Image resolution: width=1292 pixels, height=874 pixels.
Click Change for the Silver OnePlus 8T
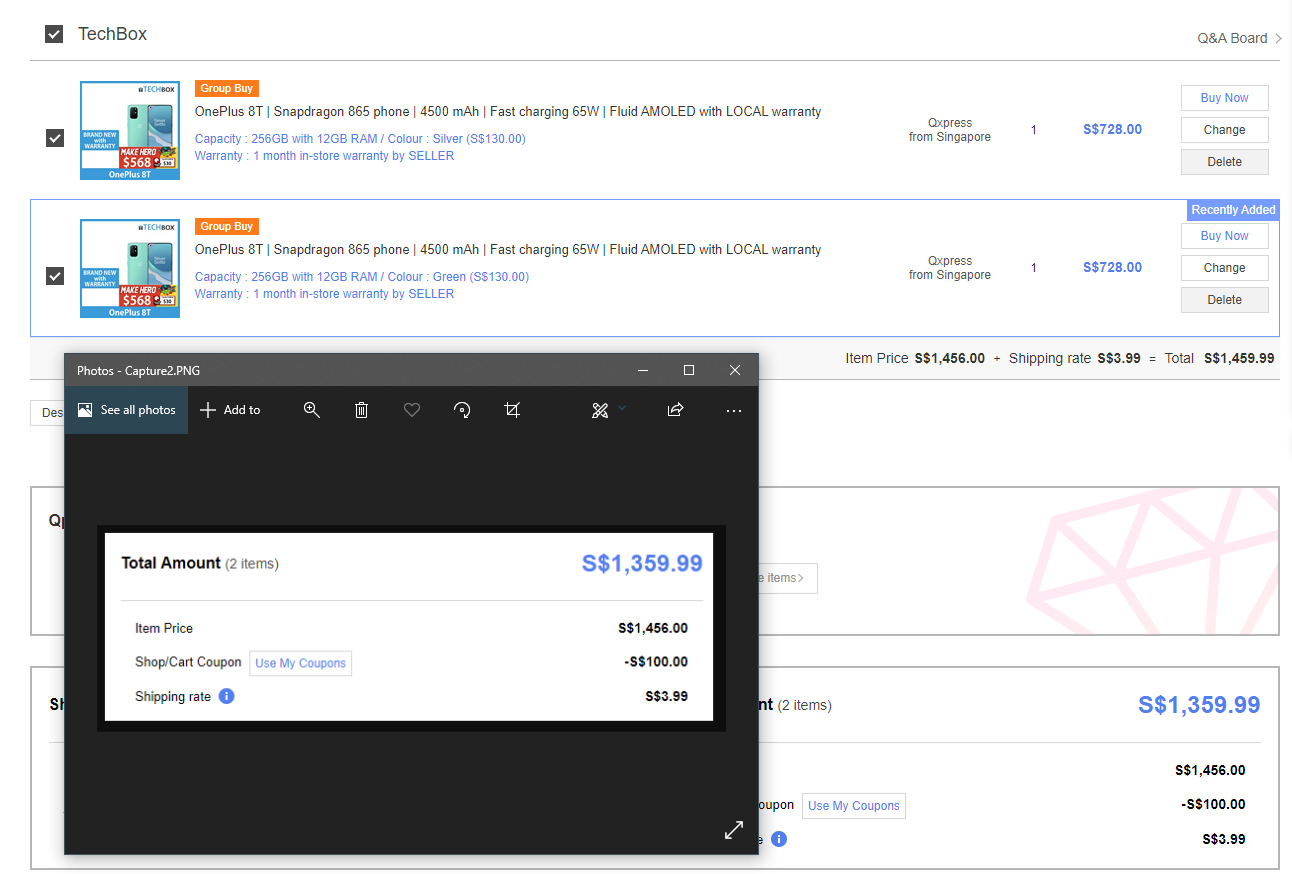tap(1224, 130)
